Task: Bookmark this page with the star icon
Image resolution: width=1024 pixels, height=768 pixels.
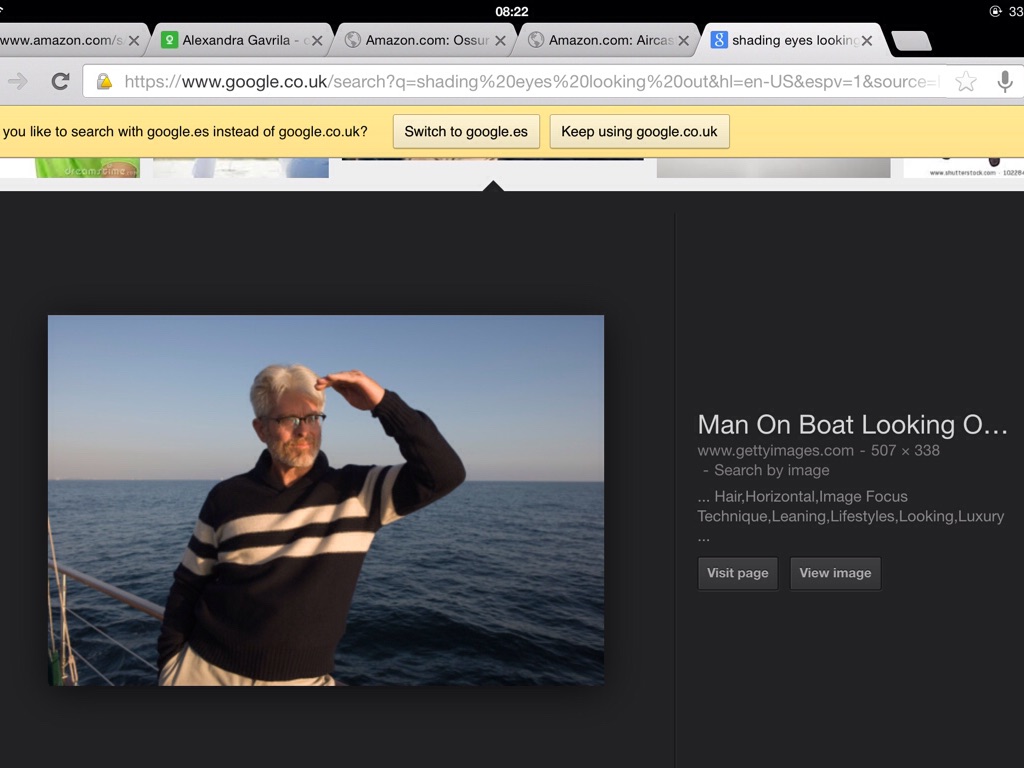Action: tap(965, 82)
